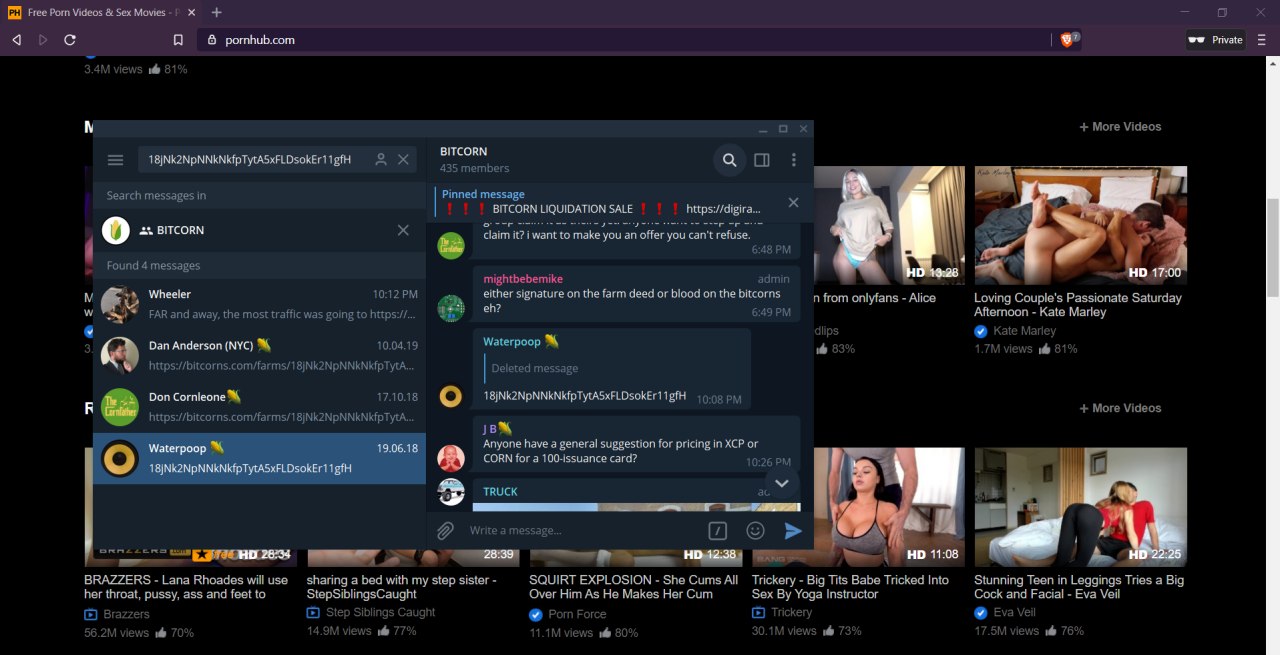Click mightbebemike's avatar in the chat

tap(451, 308)
